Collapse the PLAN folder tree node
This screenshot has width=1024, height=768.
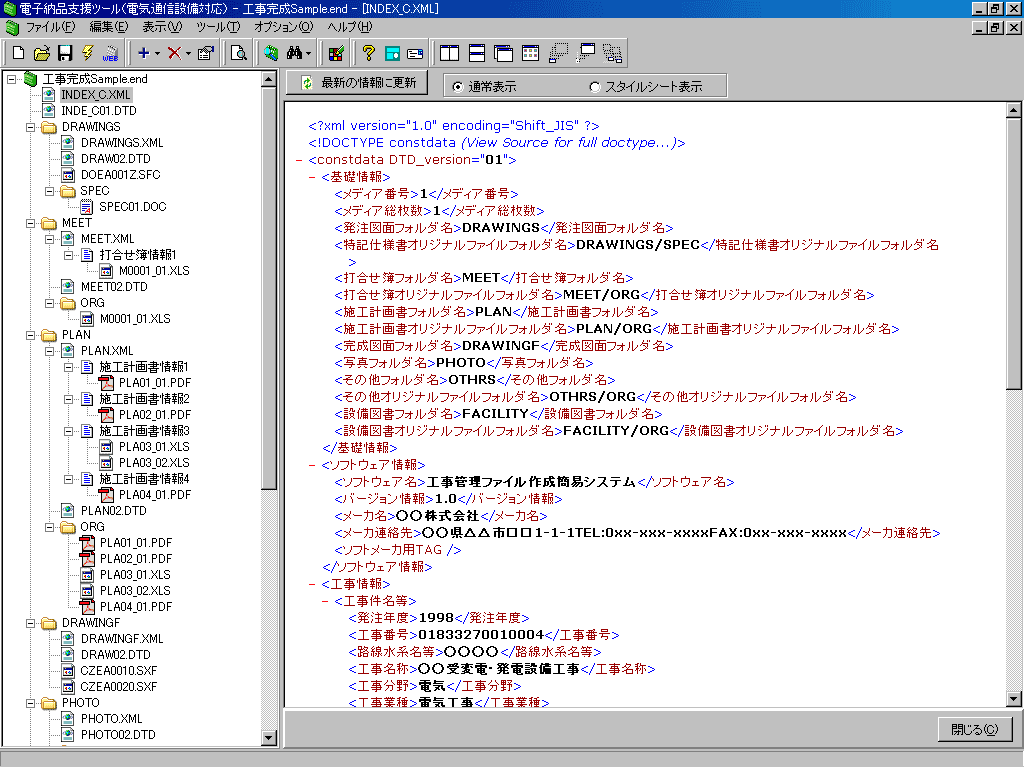click(29, 335)
